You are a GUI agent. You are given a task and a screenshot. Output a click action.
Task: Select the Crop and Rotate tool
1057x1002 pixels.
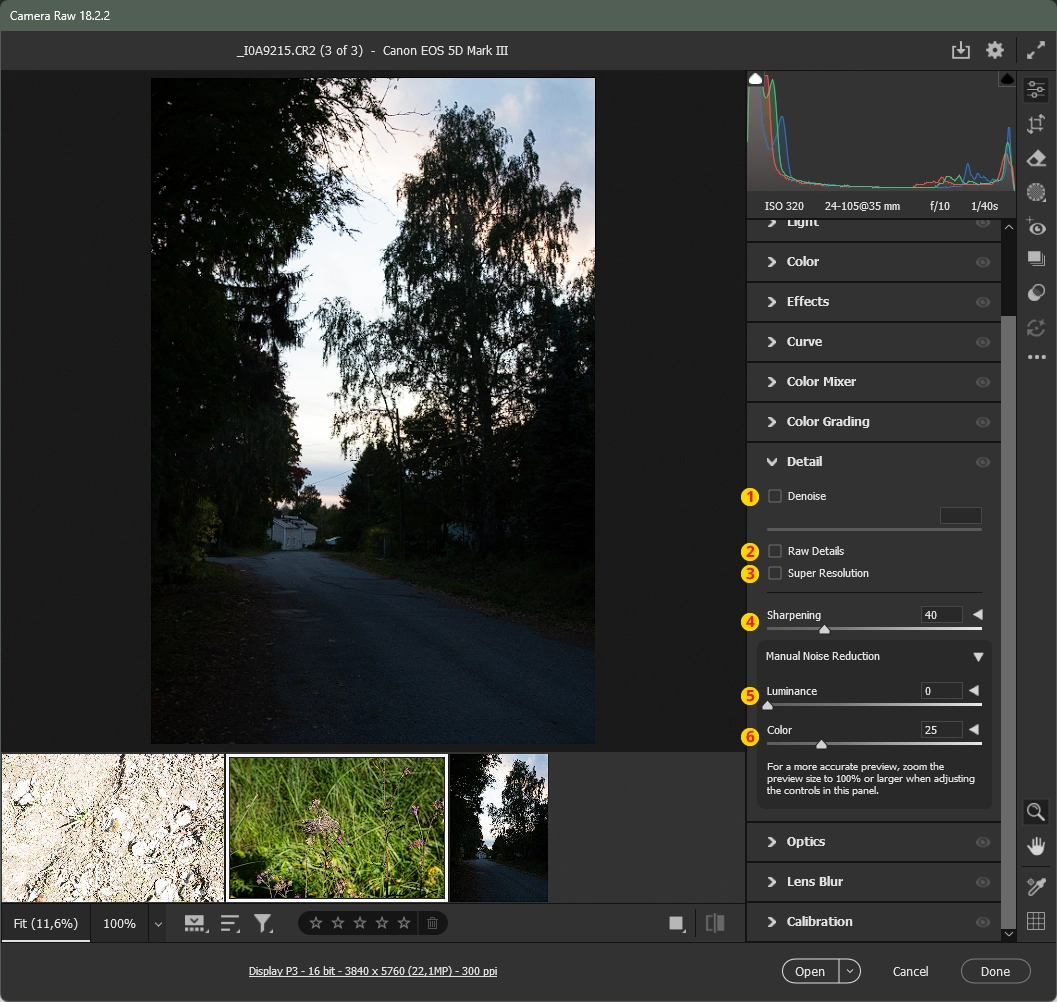[1036, 124]
